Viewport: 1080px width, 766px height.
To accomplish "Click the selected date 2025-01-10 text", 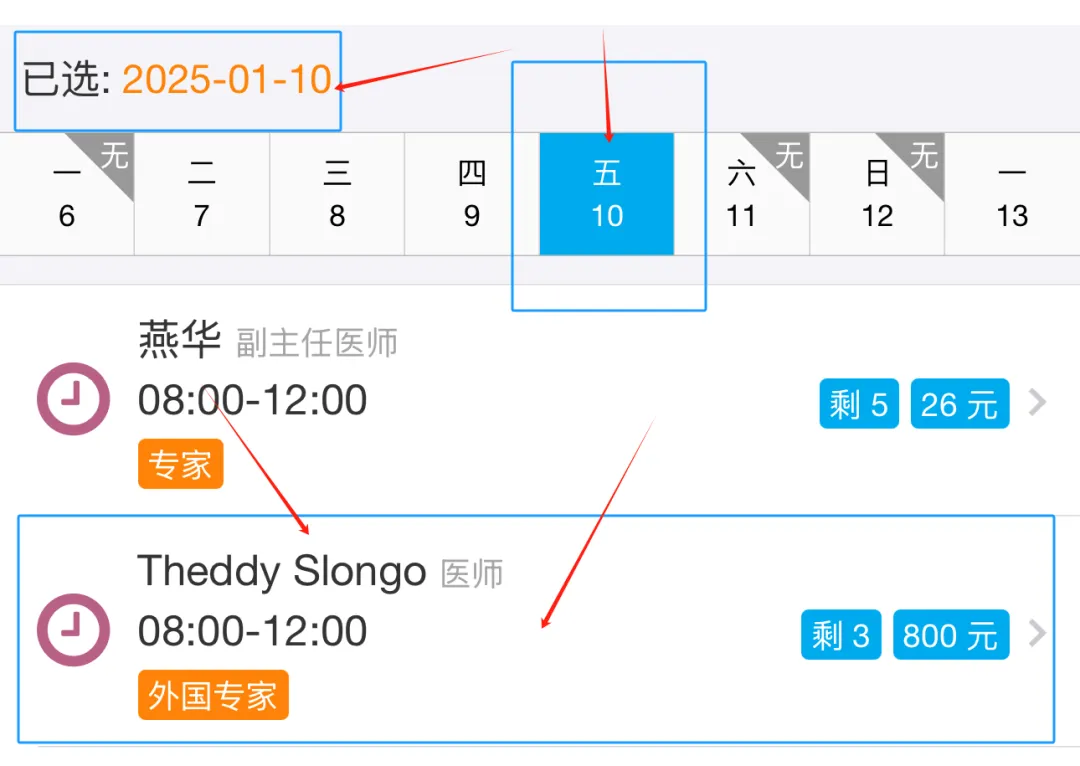I will (x=227, y=79).
